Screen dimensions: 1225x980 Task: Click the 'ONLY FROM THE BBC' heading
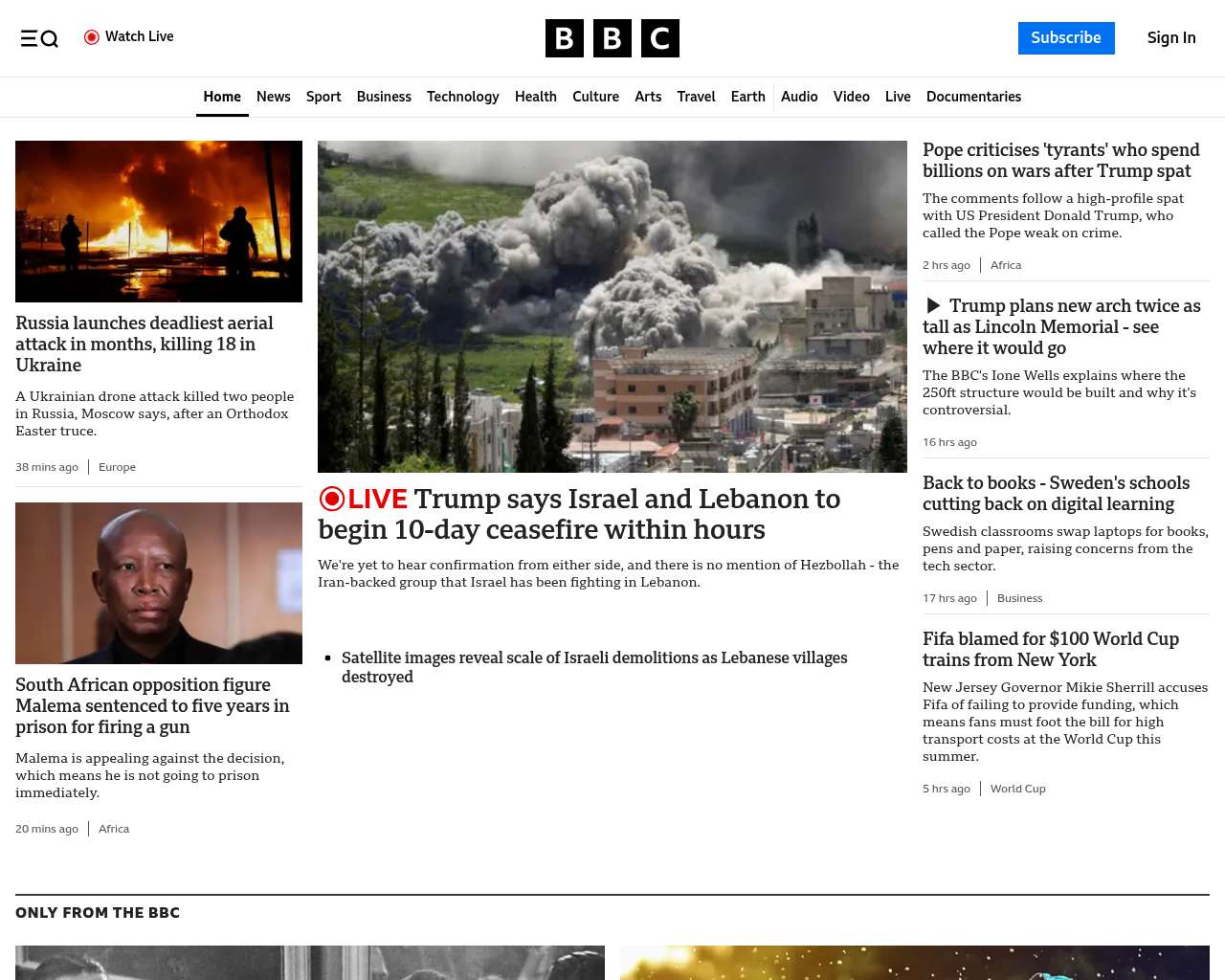click(x=98, y=913)
